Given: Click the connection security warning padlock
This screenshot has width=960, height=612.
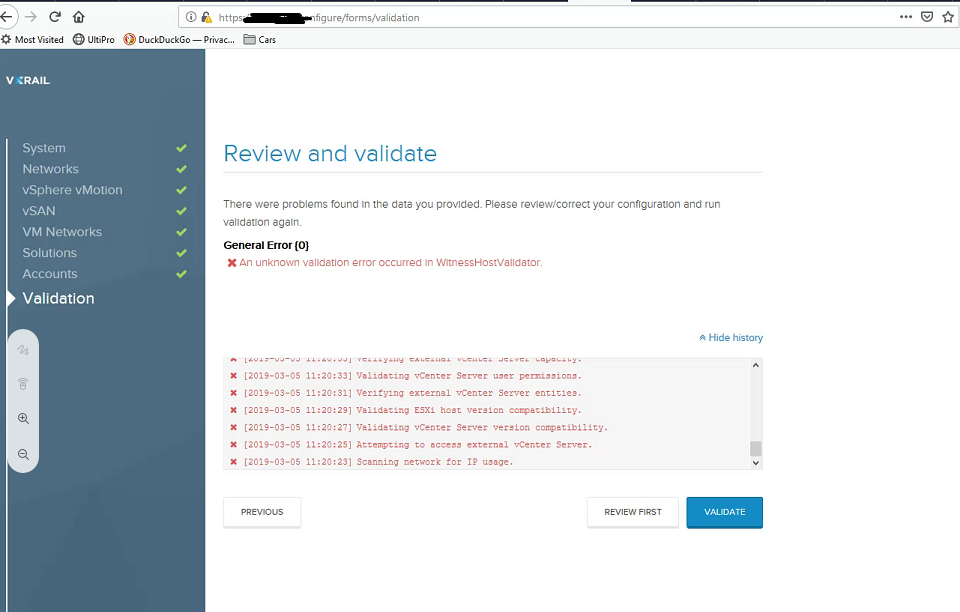Looking at the screenshot, I should tap(206, 17).
